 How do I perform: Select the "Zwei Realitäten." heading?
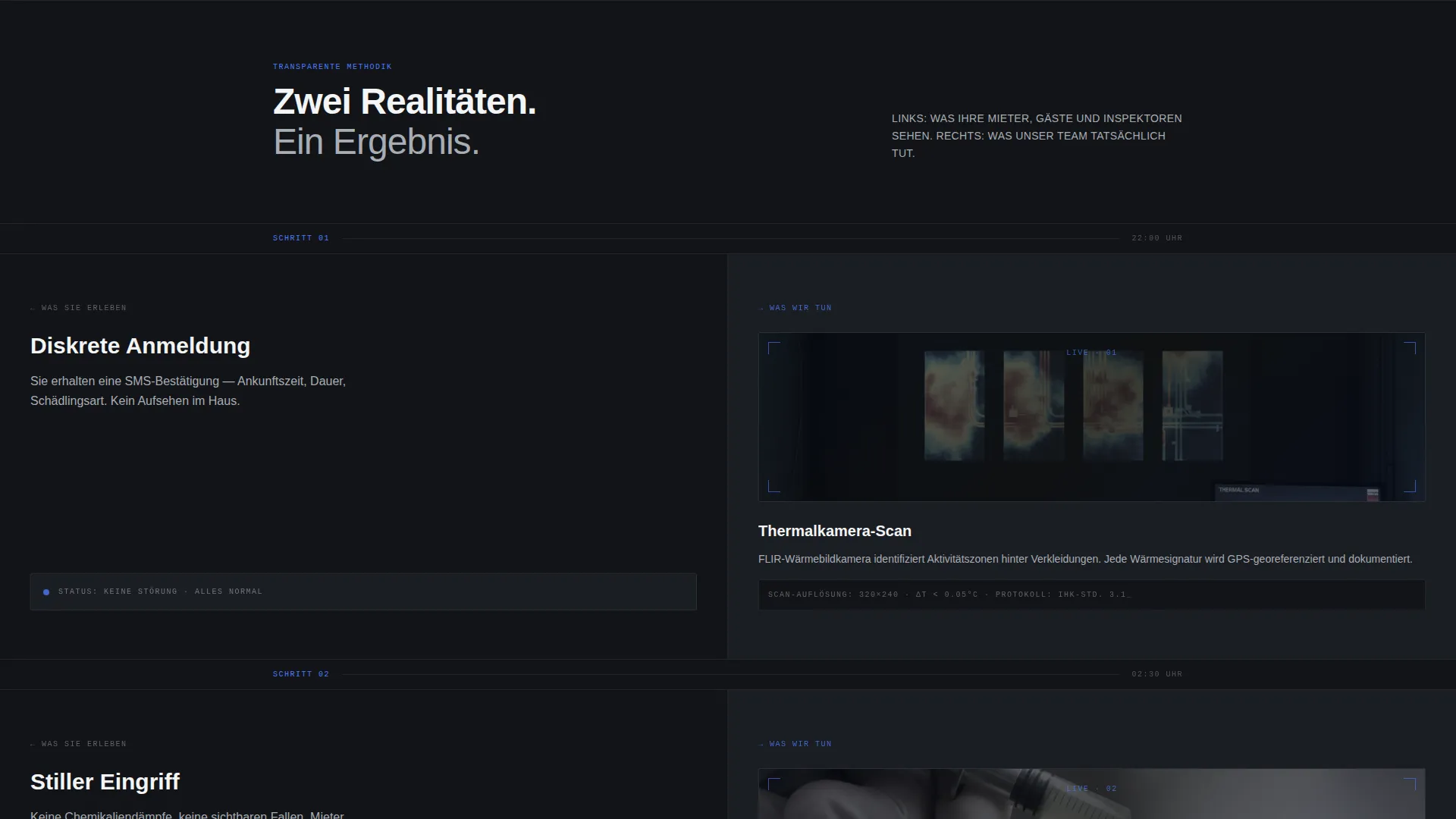(x=404, y=102)
